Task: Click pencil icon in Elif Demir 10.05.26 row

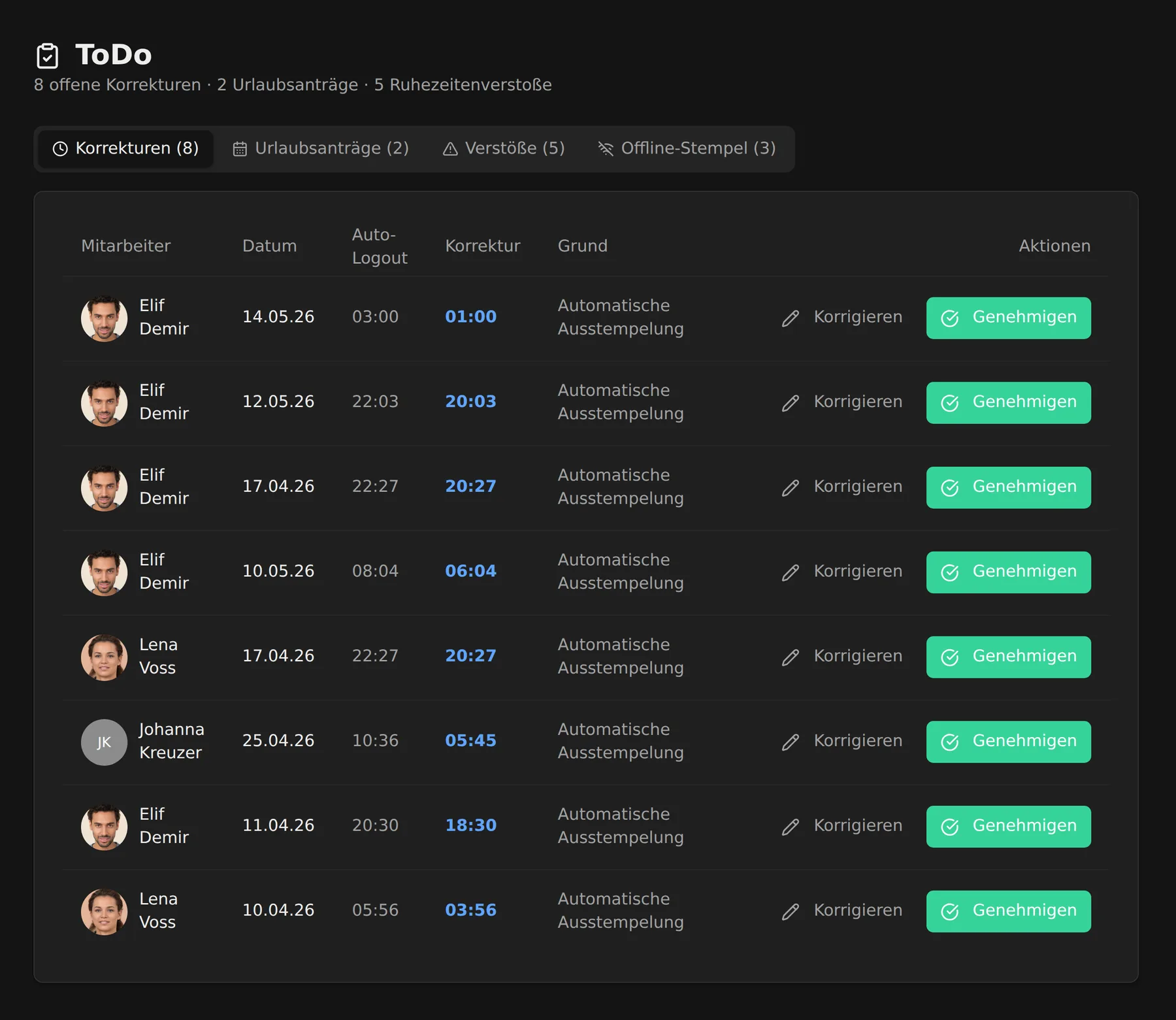Action: click(x=791, y=572)
